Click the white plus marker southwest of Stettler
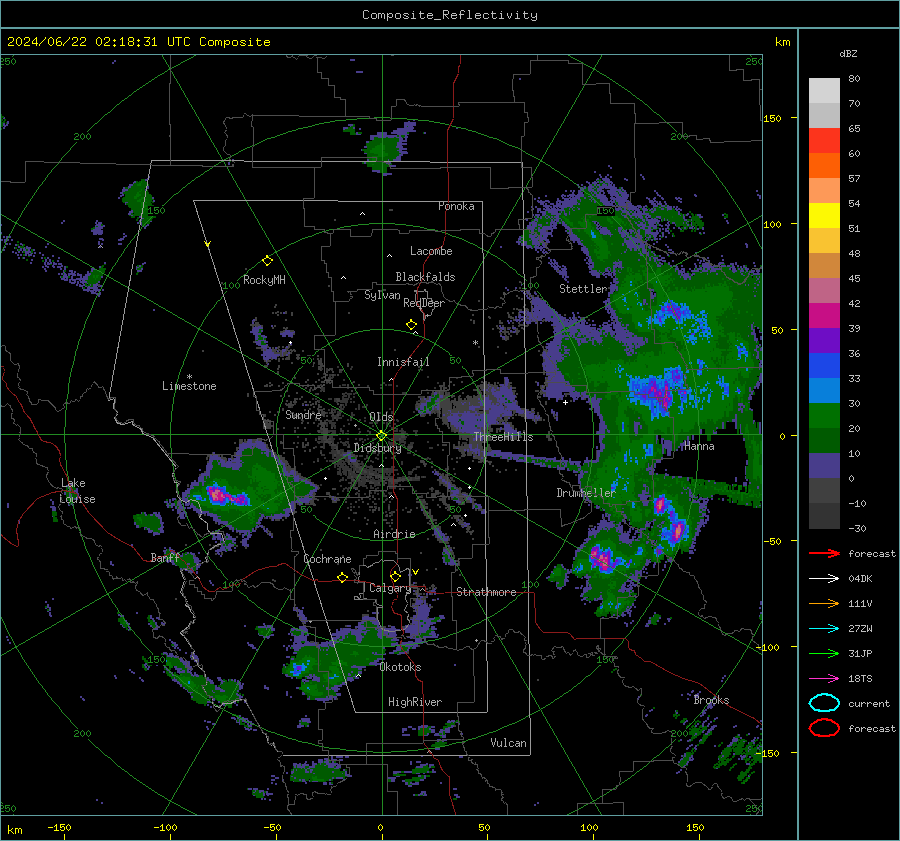Image resolution: width=900 pixels, height=841 pixels. coord(565,402)
